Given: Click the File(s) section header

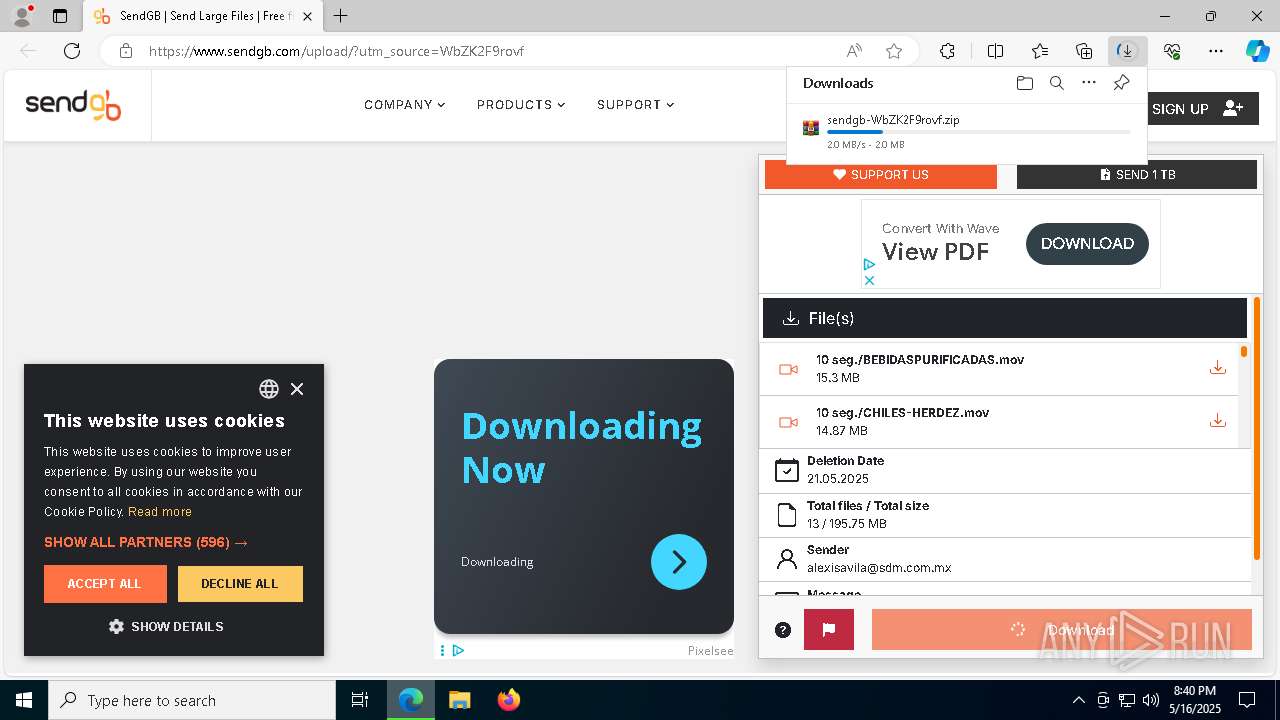Looking at the screenshot, I should tap(1004, 318).
